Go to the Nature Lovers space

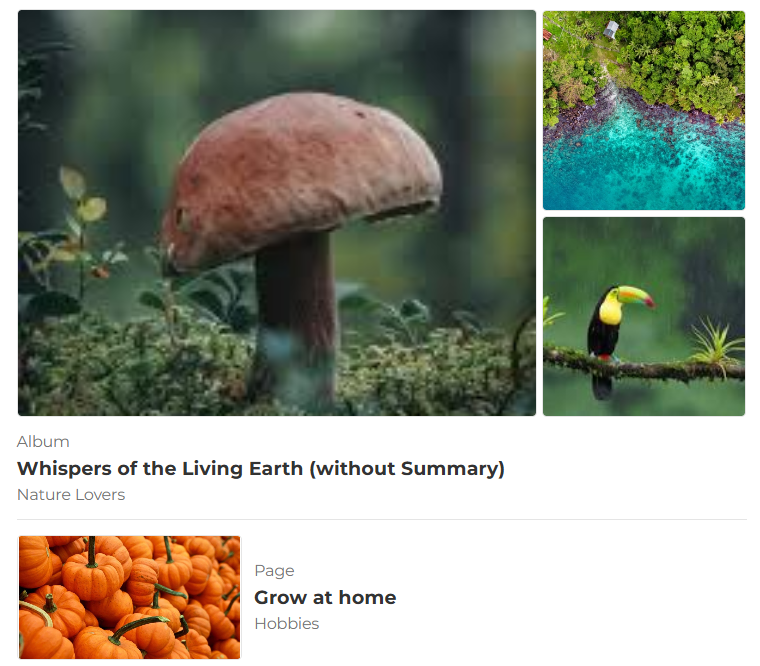click(71, 494)
